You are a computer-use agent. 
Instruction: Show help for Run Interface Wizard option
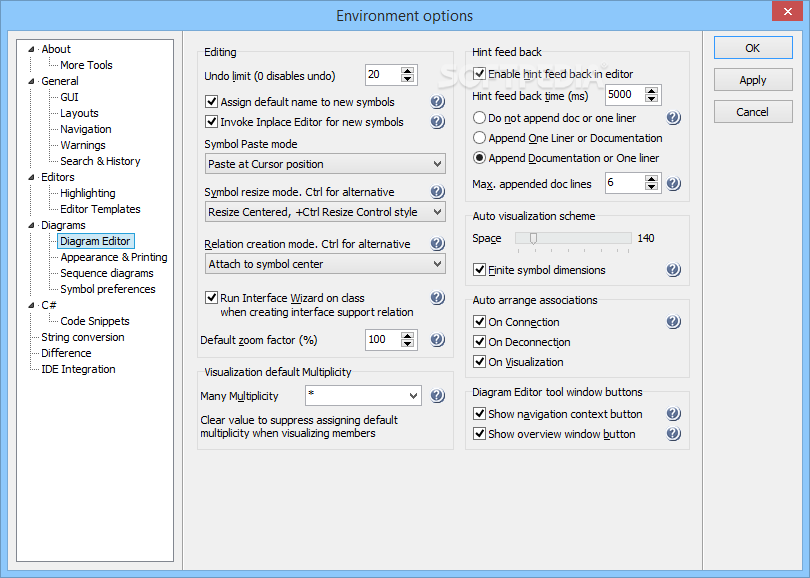(438, 298)
